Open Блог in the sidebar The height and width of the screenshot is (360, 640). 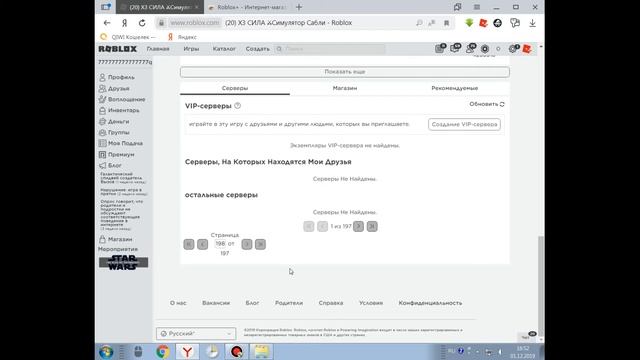[110, 165]
